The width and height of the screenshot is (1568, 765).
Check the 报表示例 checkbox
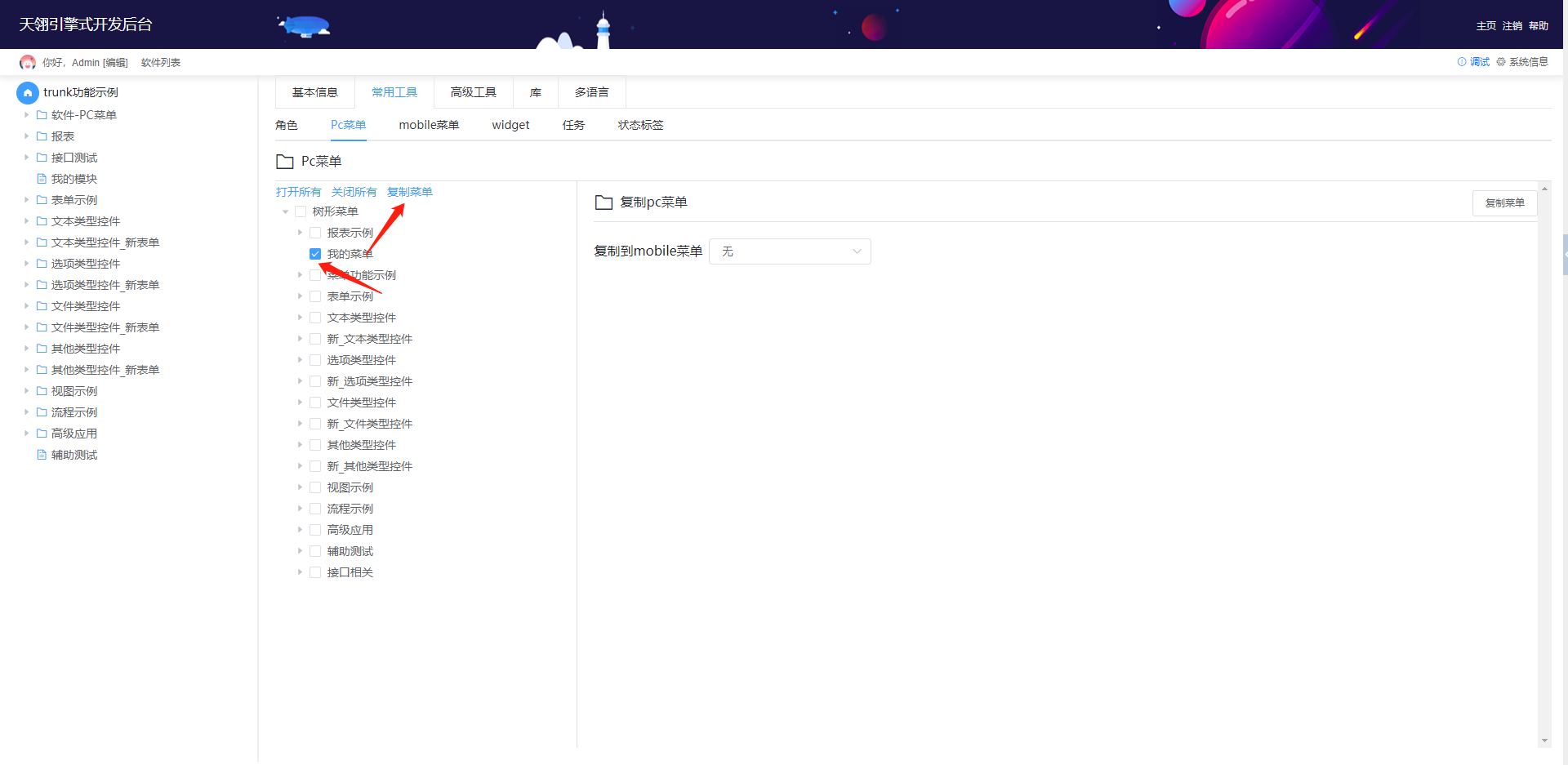(315, 233)
